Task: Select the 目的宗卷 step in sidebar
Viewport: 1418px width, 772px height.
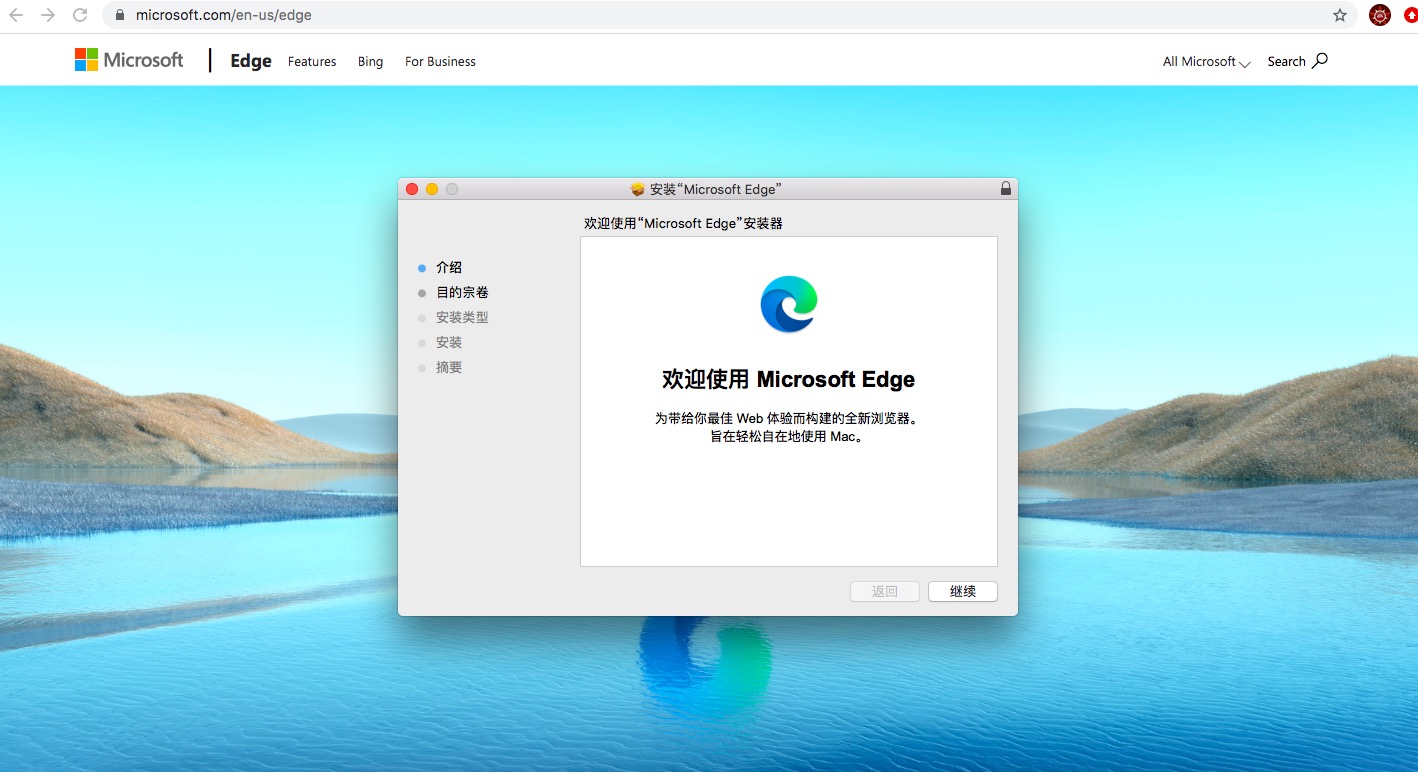Action: point(462,293)
